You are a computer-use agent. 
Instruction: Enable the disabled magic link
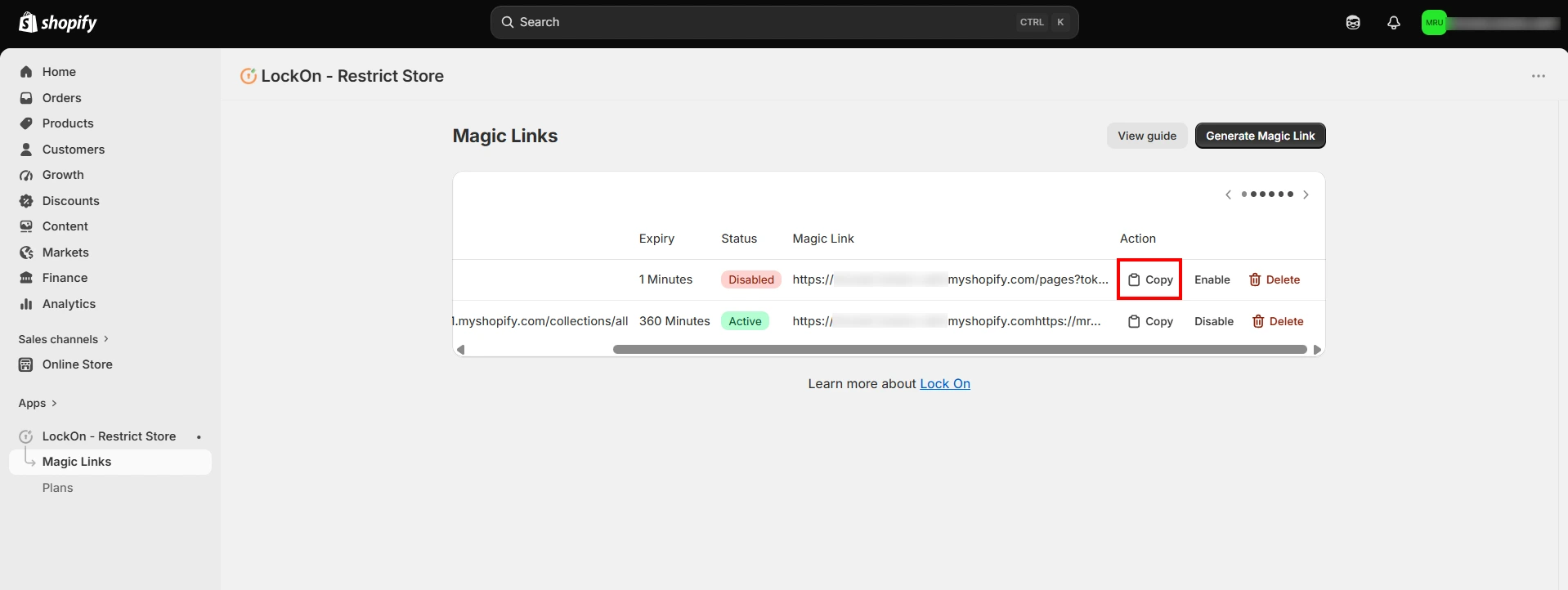tap(1212, 279)
